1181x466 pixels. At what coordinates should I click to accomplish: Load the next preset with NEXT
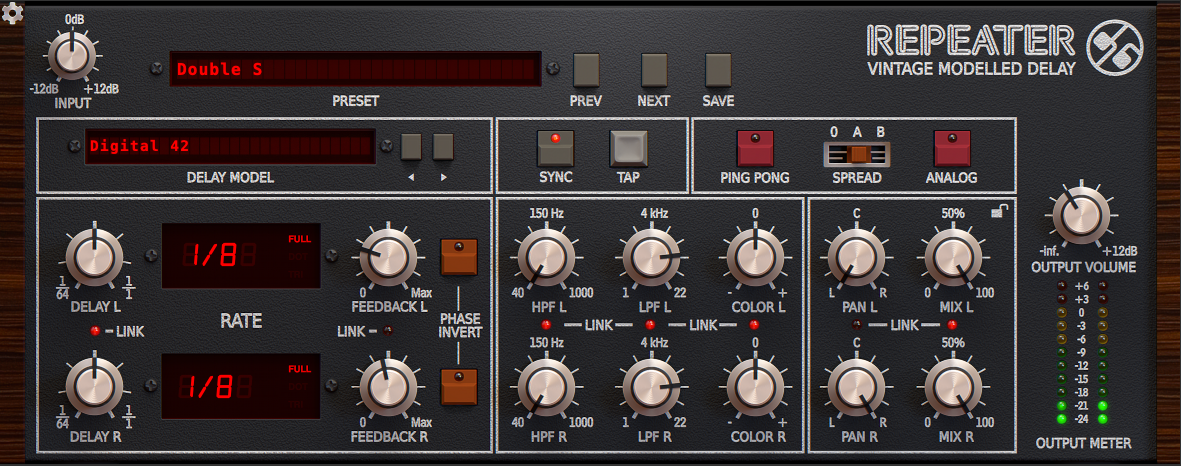point(655,70)
